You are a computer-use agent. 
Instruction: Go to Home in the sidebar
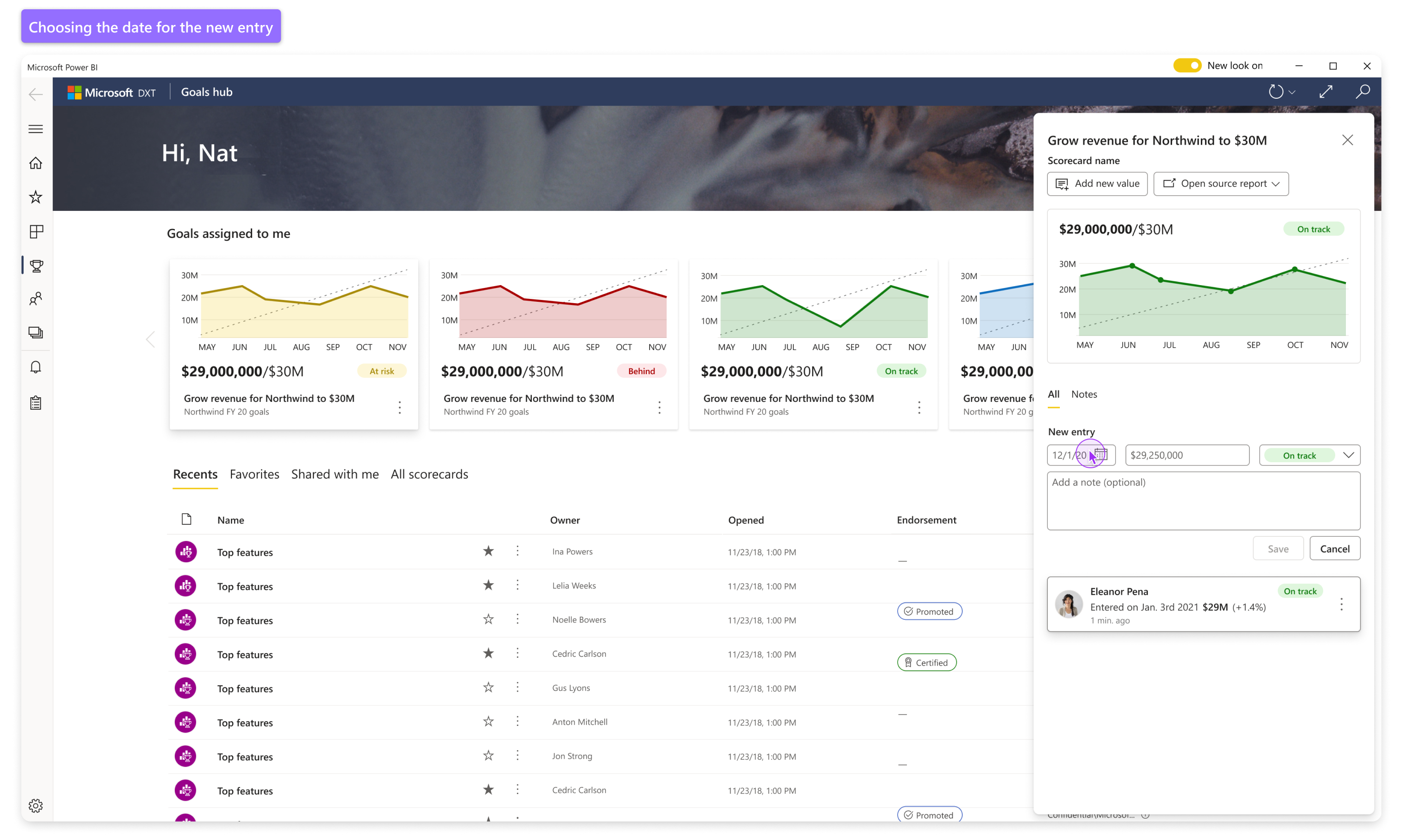(x=36, y=163)
